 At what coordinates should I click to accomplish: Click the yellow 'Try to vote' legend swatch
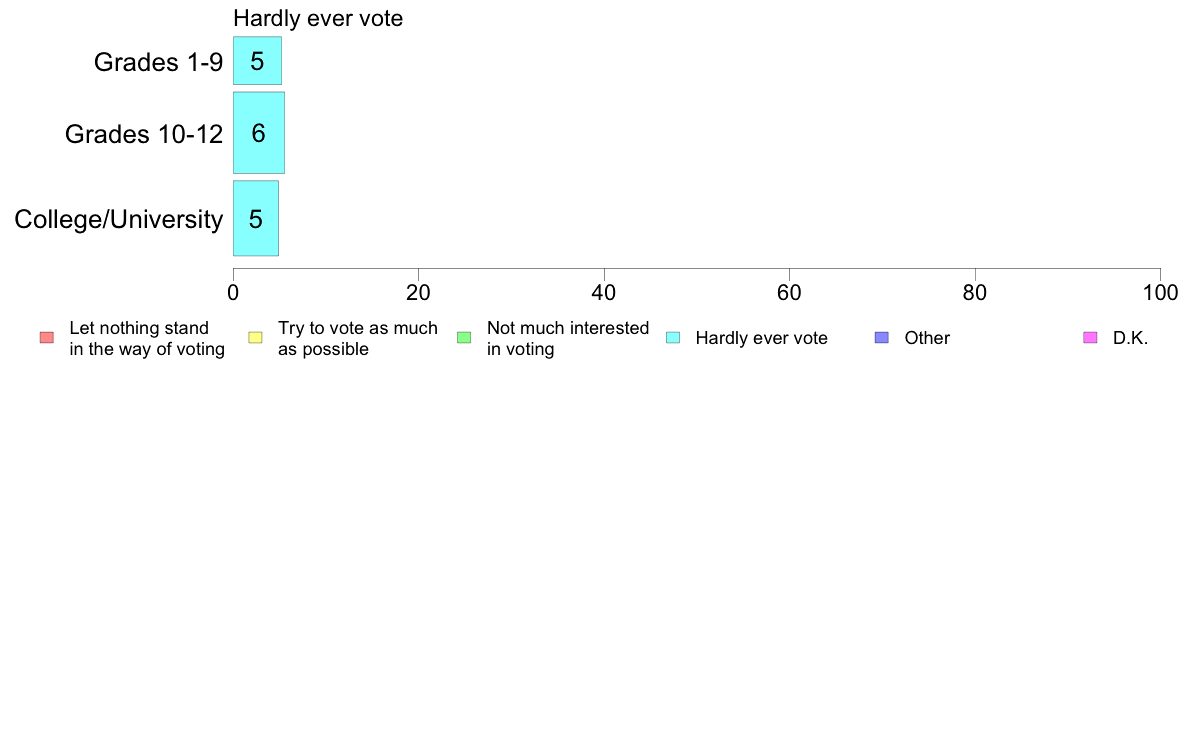255,338
